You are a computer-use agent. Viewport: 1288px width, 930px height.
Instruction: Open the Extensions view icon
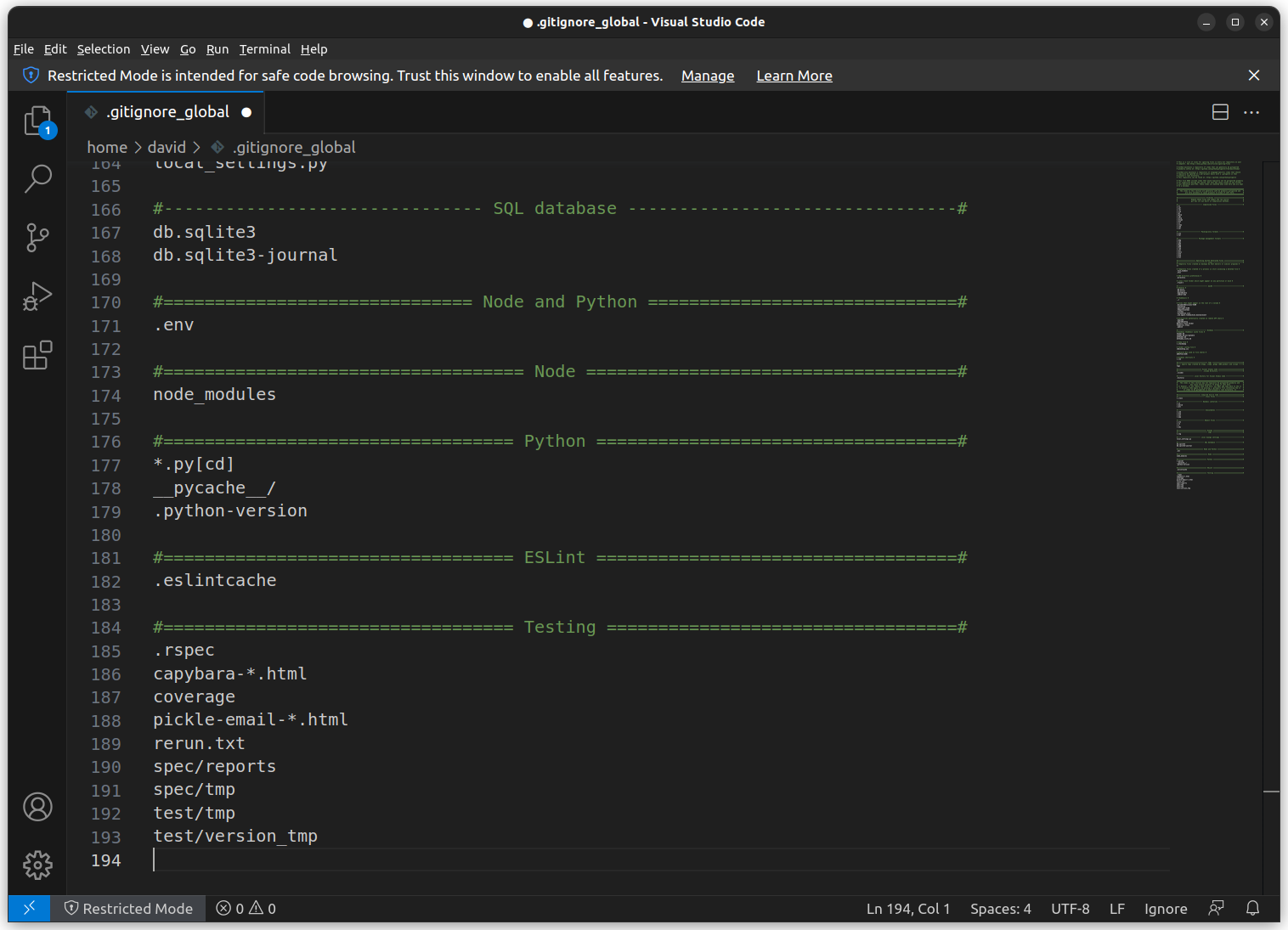[37, 355]
